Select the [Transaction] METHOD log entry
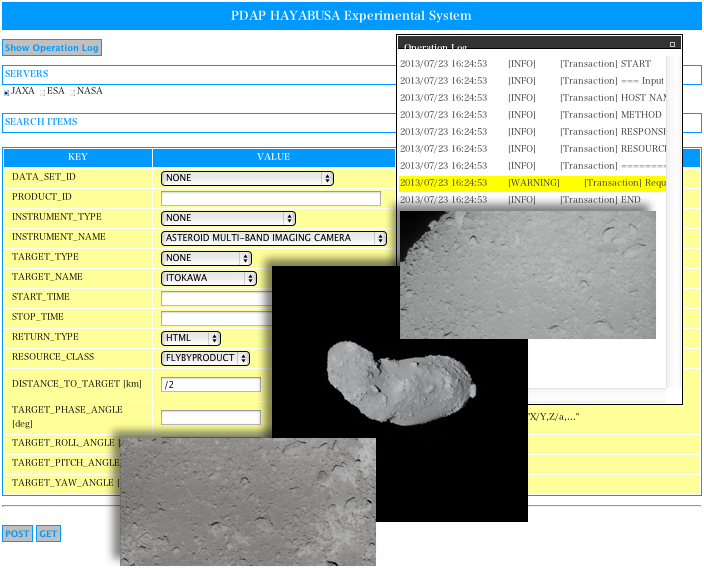Viewport: 704px width, 570px height. [532, 115]
